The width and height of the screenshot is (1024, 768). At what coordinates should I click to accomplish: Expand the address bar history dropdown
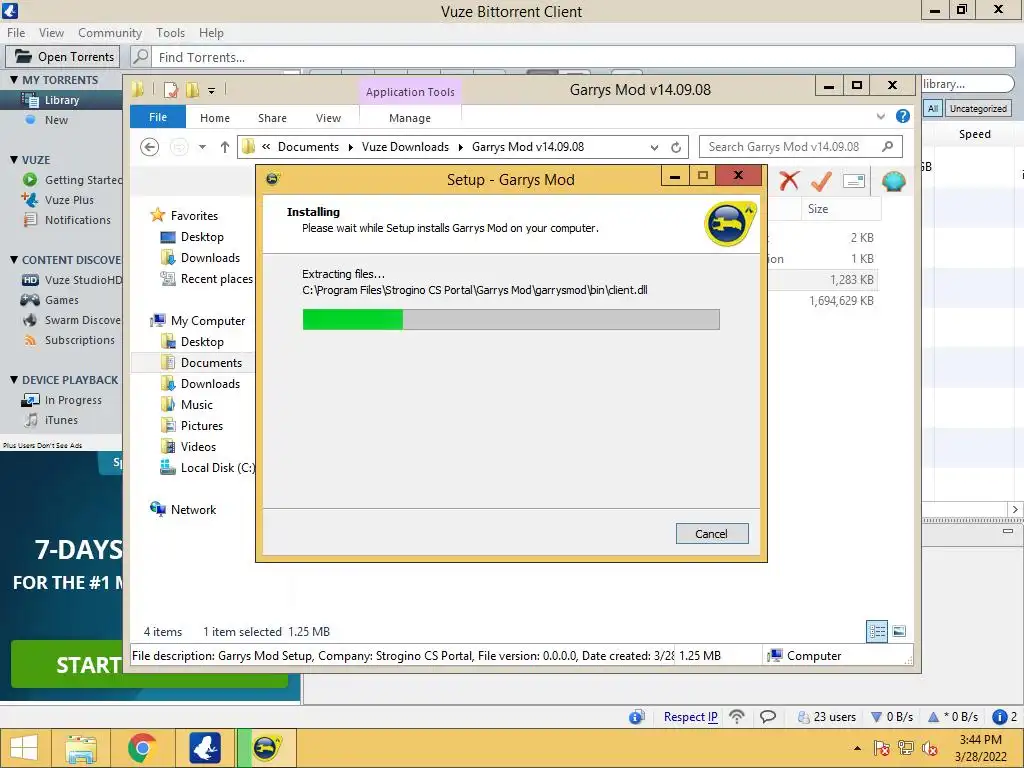coord(654,148)
